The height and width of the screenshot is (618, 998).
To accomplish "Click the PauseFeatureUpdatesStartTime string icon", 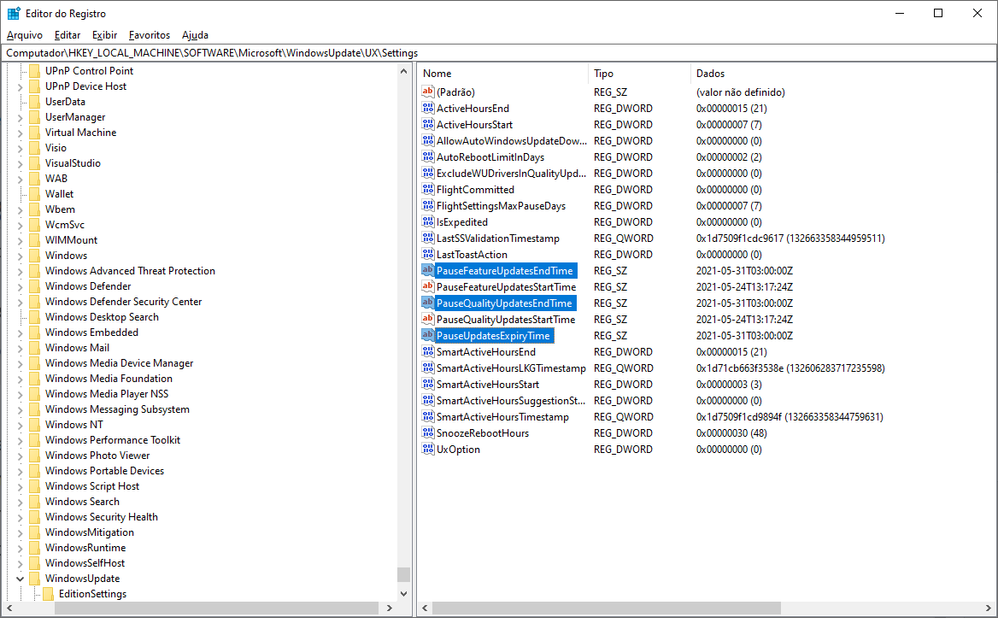I will point(428,286).
